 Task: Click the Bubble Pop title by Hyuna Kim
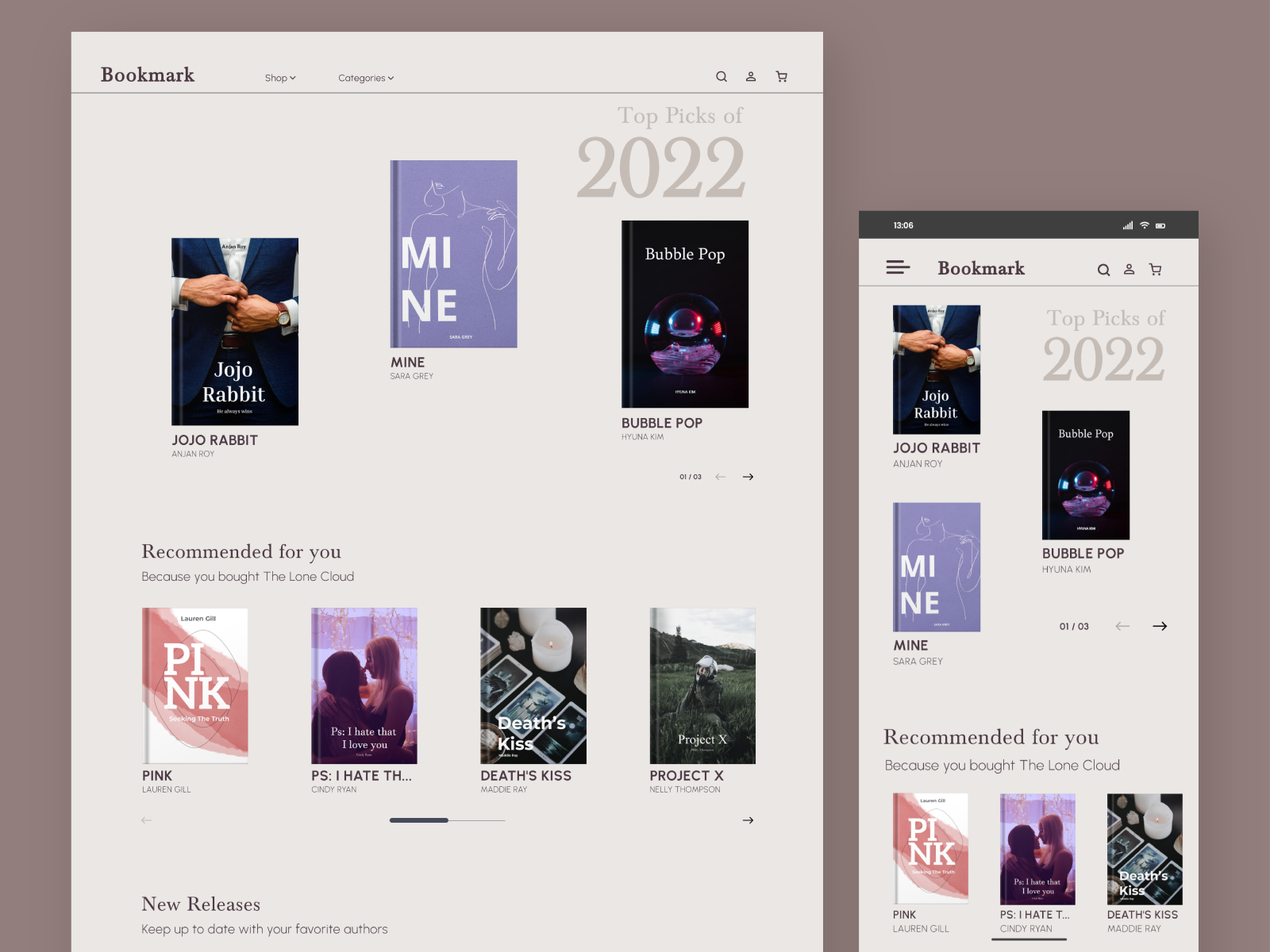point(663,423)
